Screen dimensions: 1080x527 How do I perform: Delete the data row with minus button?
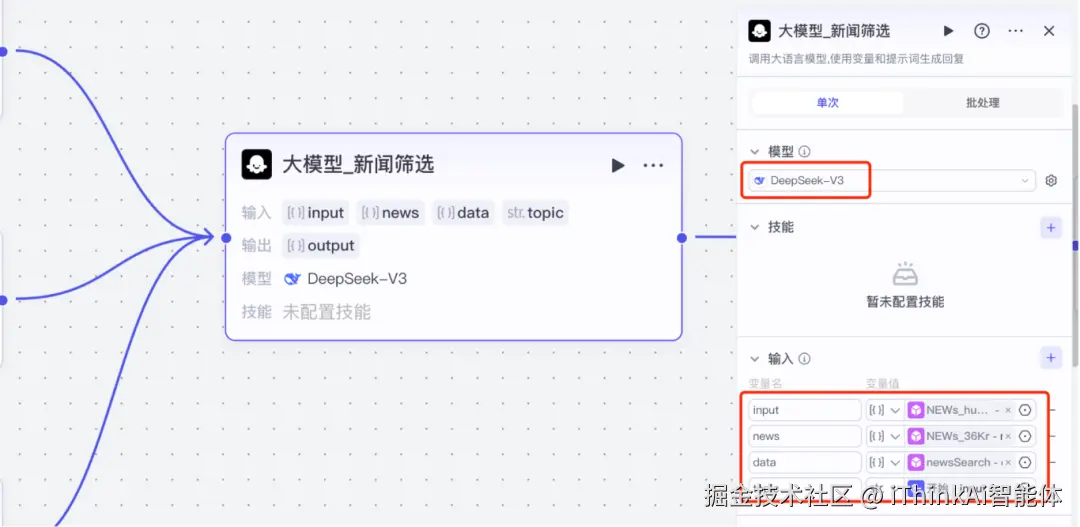tap(1052, 462)
